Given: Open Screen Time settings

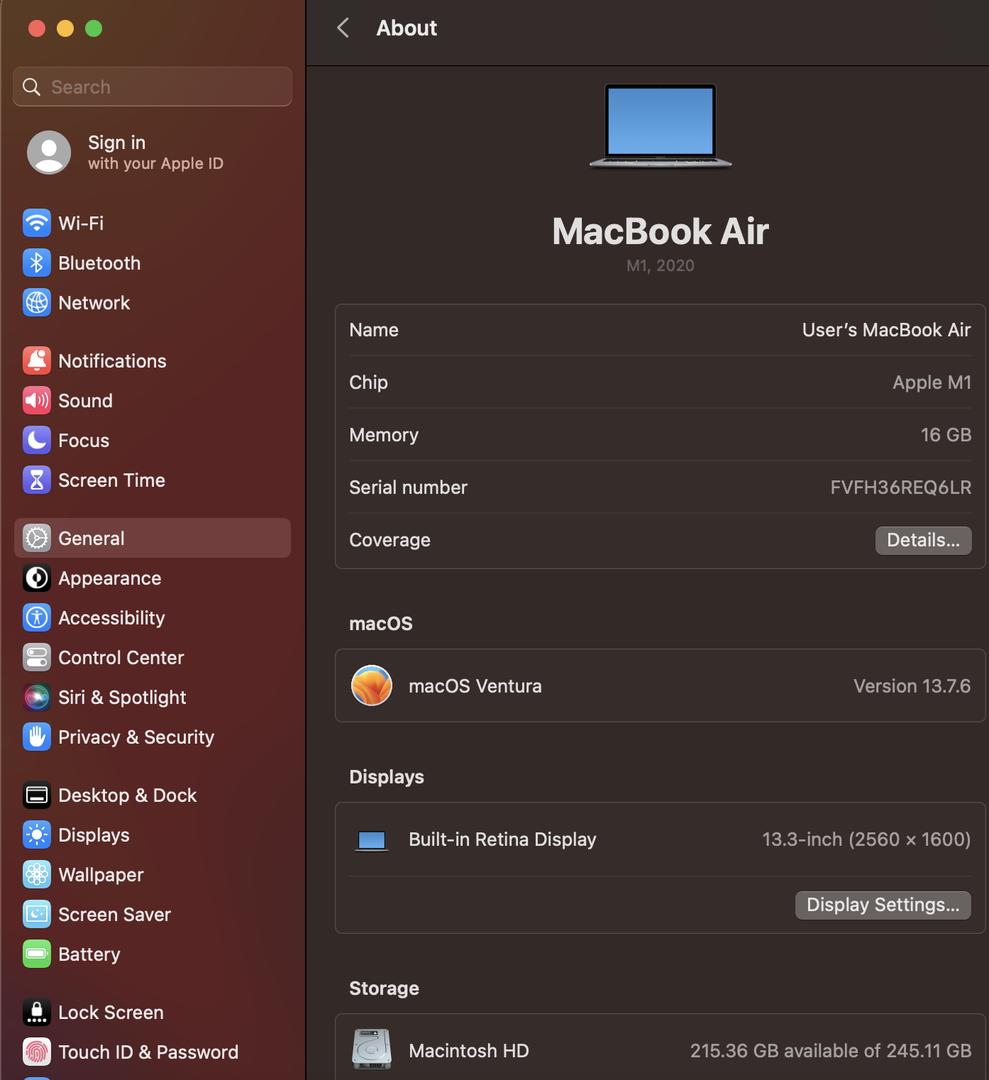Looking at the screenshot, I should tap(152, 480).
